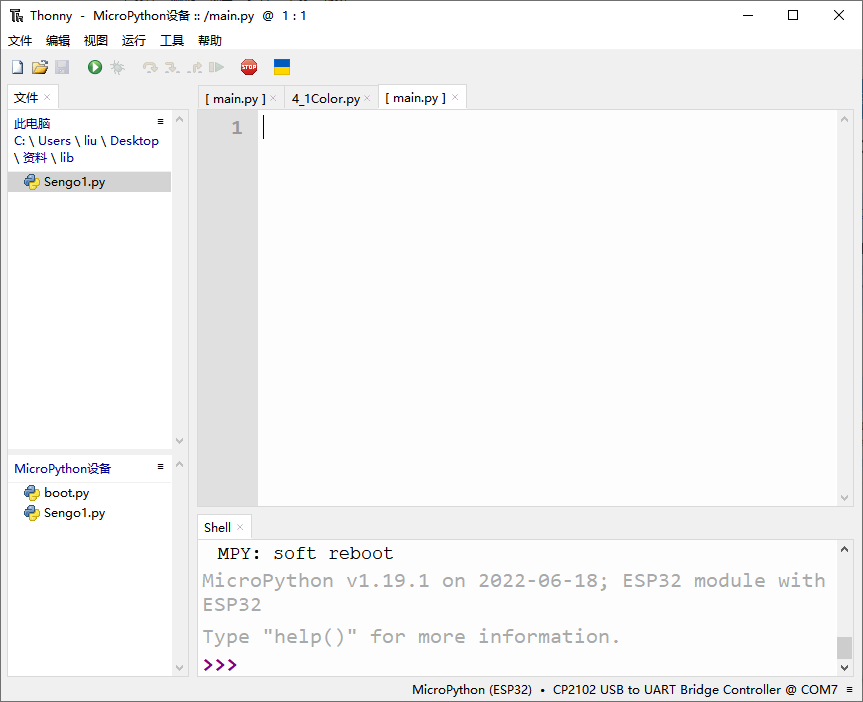This screenshot has height=702, width=863.
Task: Click the local files scroll down arrow
Action: coord(179,440)
